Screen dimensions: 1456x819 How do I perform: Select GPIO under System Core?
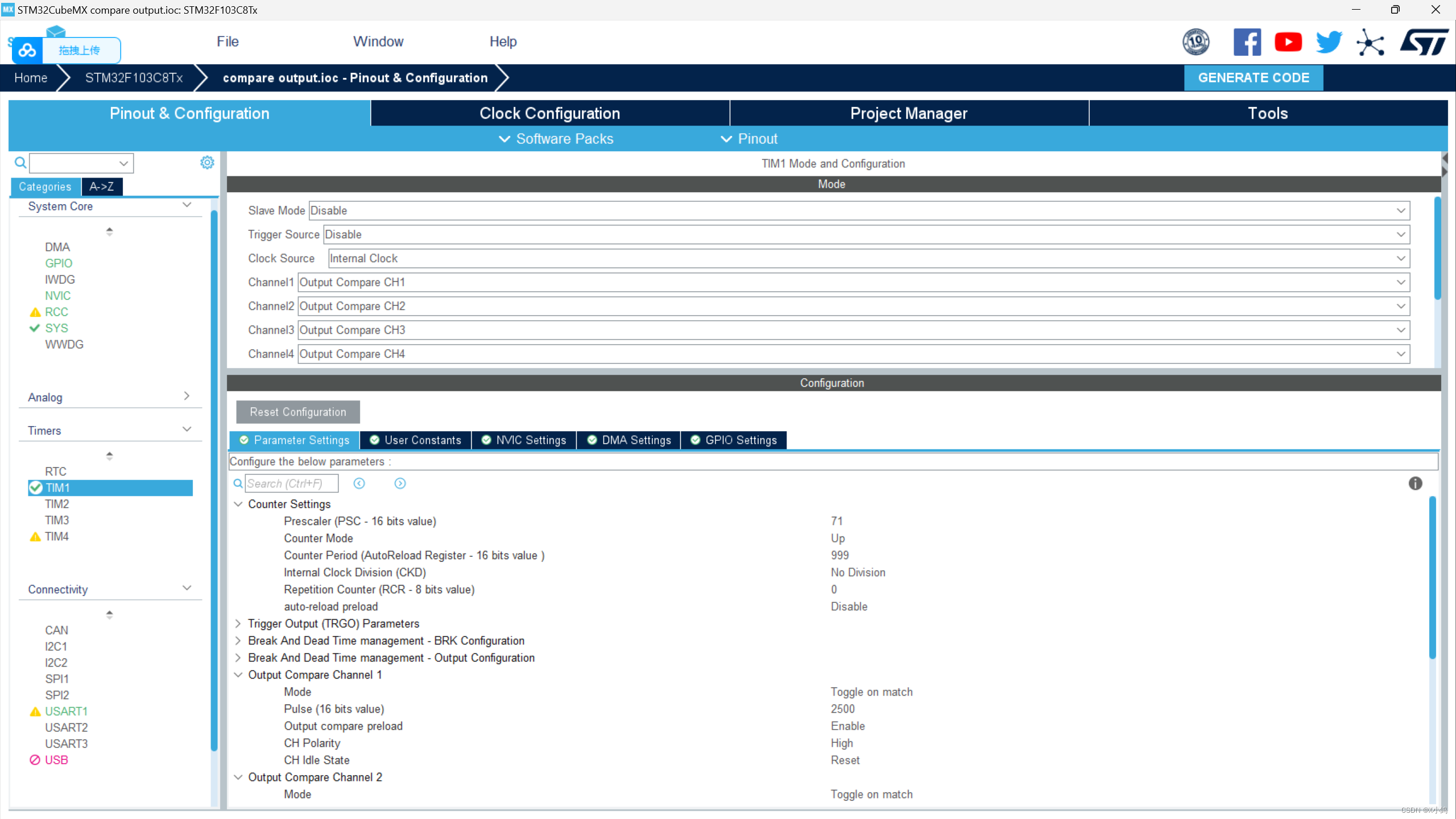point(59,263)
